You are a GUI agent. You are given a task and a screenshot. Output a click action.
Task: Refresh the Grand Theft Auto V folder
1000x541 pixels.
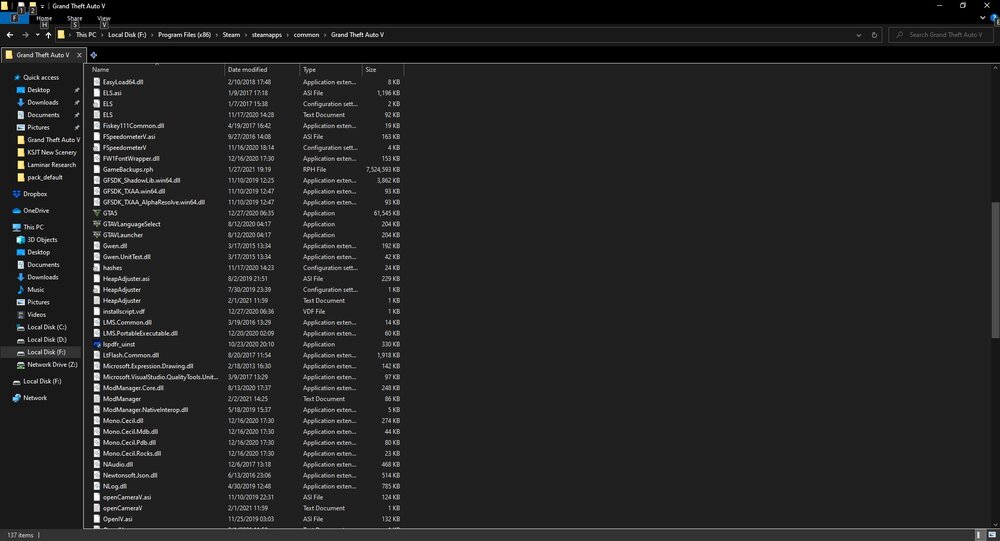click(874, 35)
